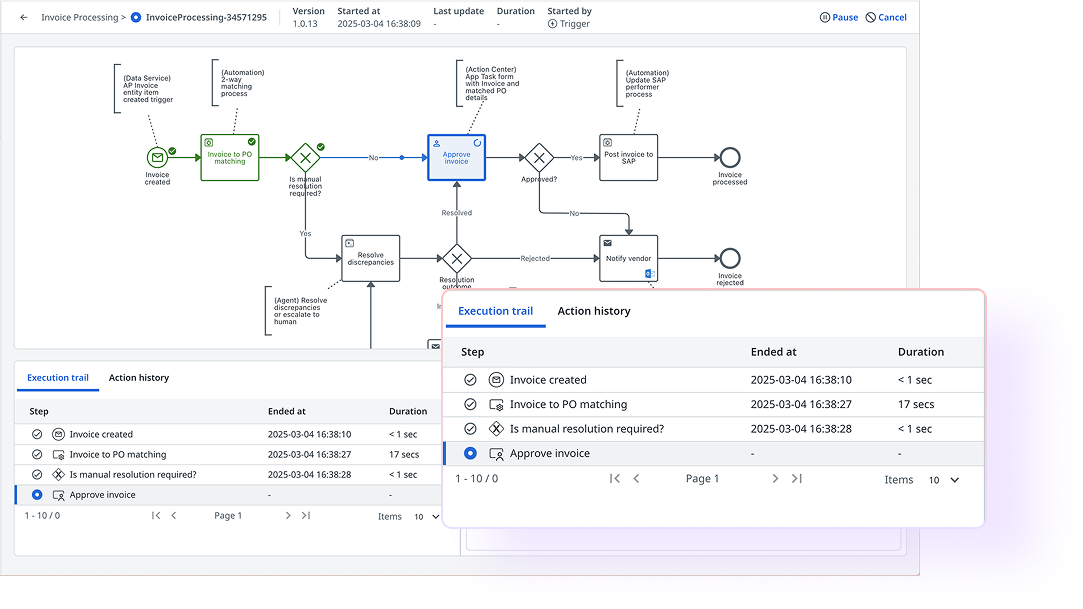1083x609 pixels.
Task: Click the Invoice rejected end event
Action: (730, 258)
